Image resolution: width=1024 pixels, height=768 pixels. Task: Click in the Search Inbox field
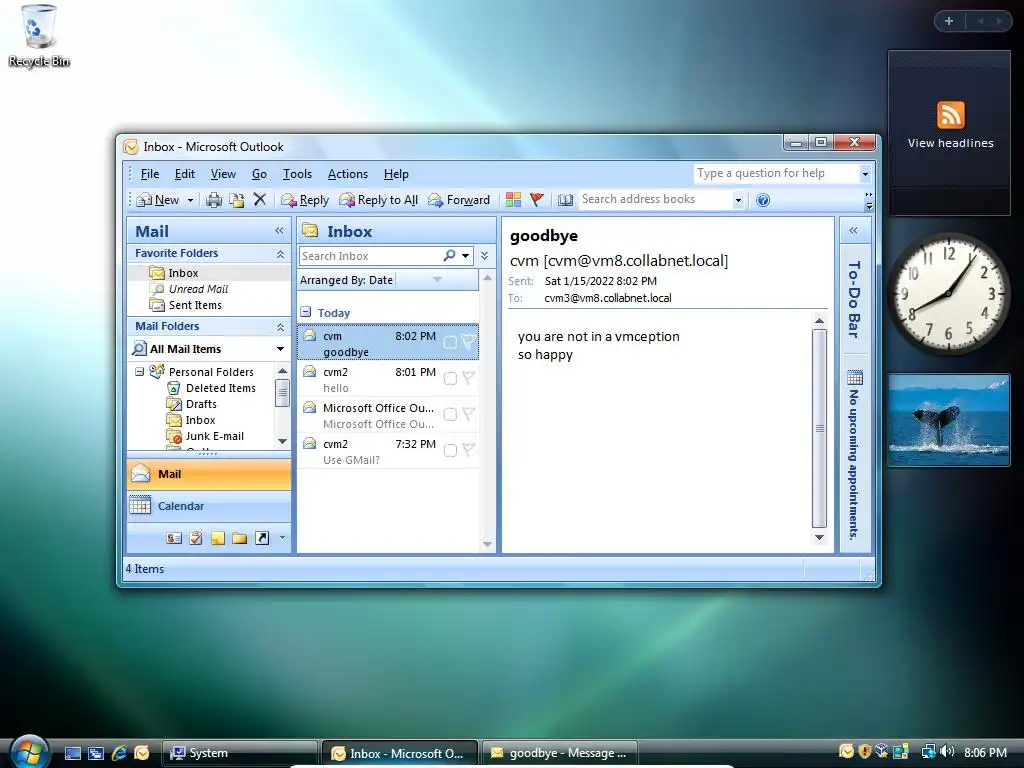coord(372,256)
